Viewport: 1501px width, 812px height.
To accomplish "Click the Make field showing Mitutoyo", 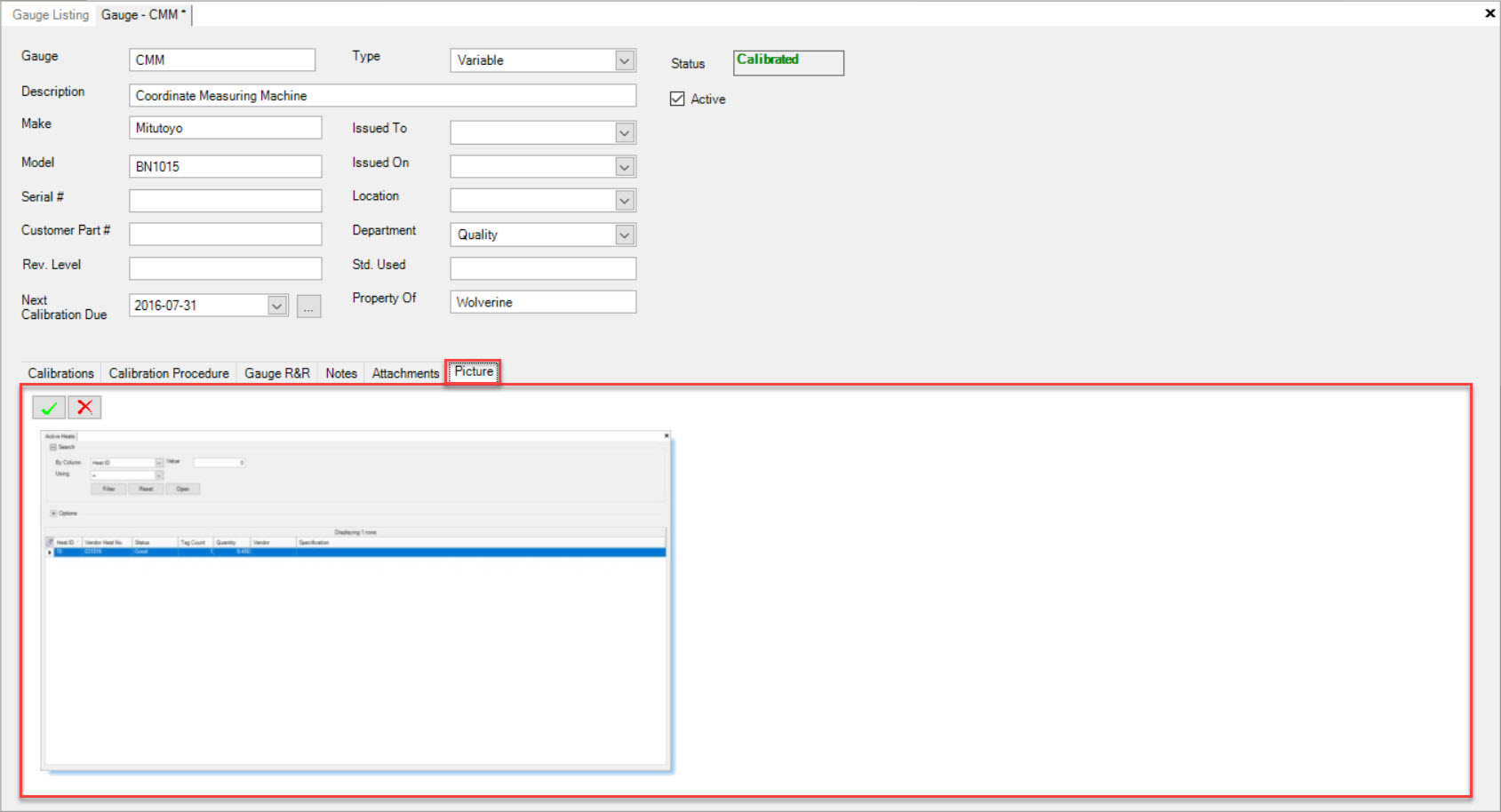I will click(226, 128).
